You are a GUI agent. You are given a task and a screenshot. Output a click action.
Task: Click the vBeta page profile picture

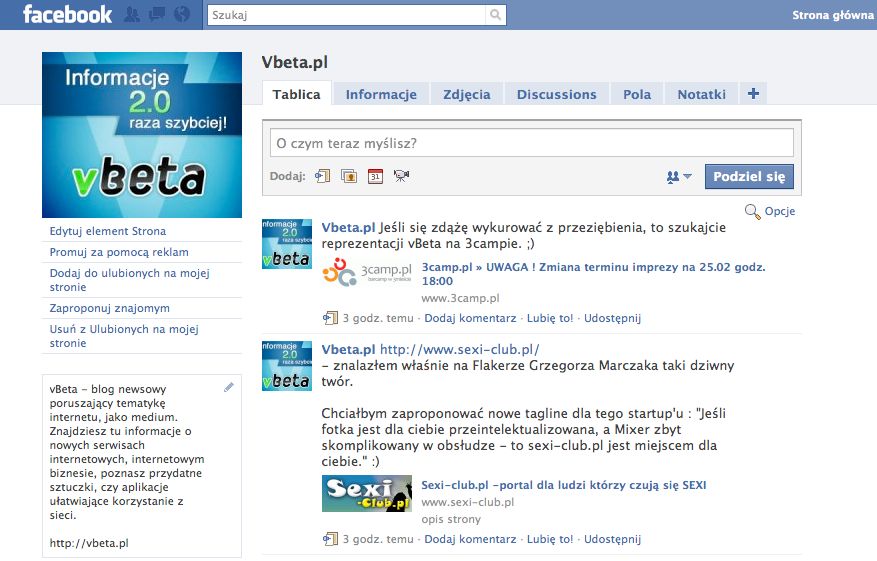(142, 135)
